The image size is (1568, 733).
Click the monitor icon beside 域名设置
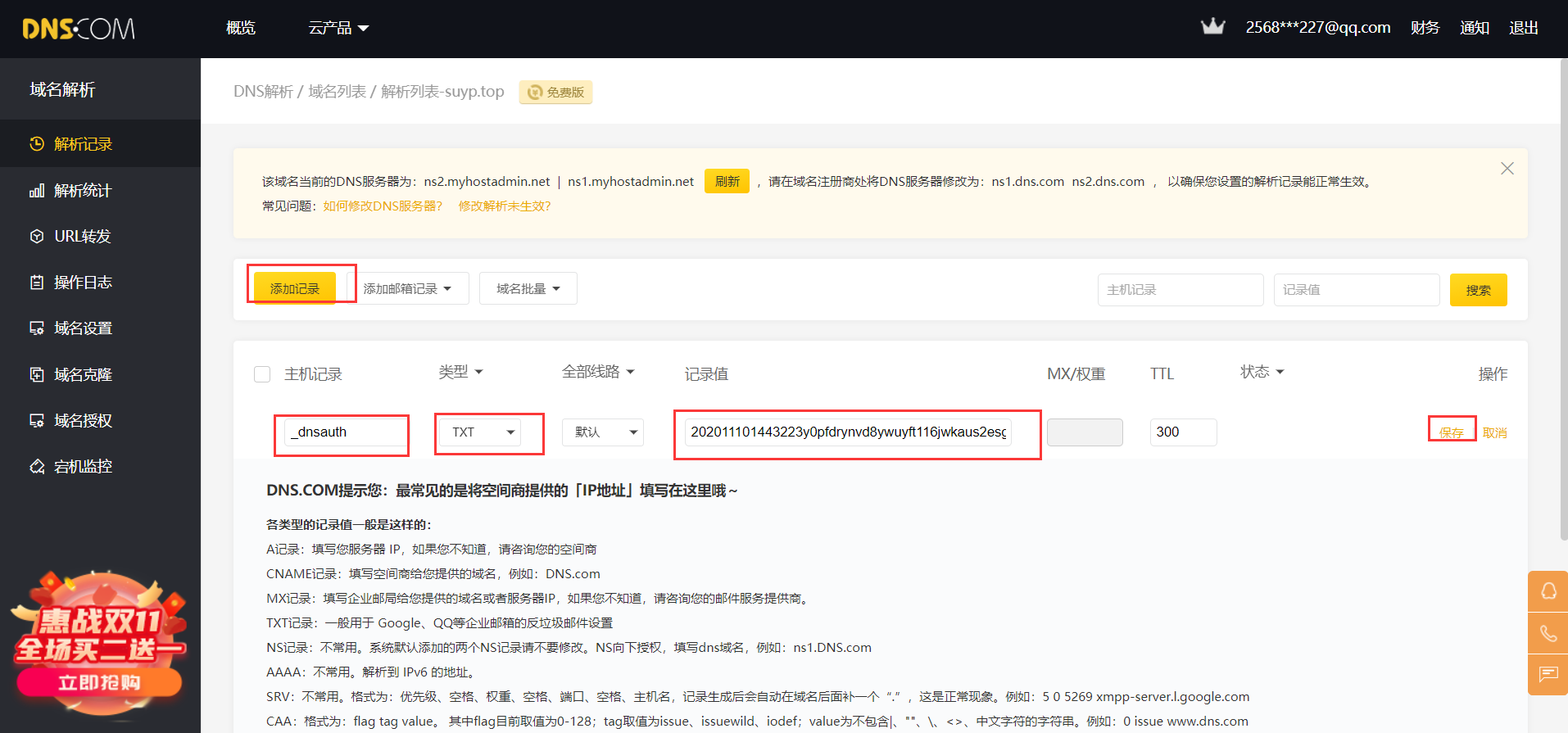pos(37,328)
